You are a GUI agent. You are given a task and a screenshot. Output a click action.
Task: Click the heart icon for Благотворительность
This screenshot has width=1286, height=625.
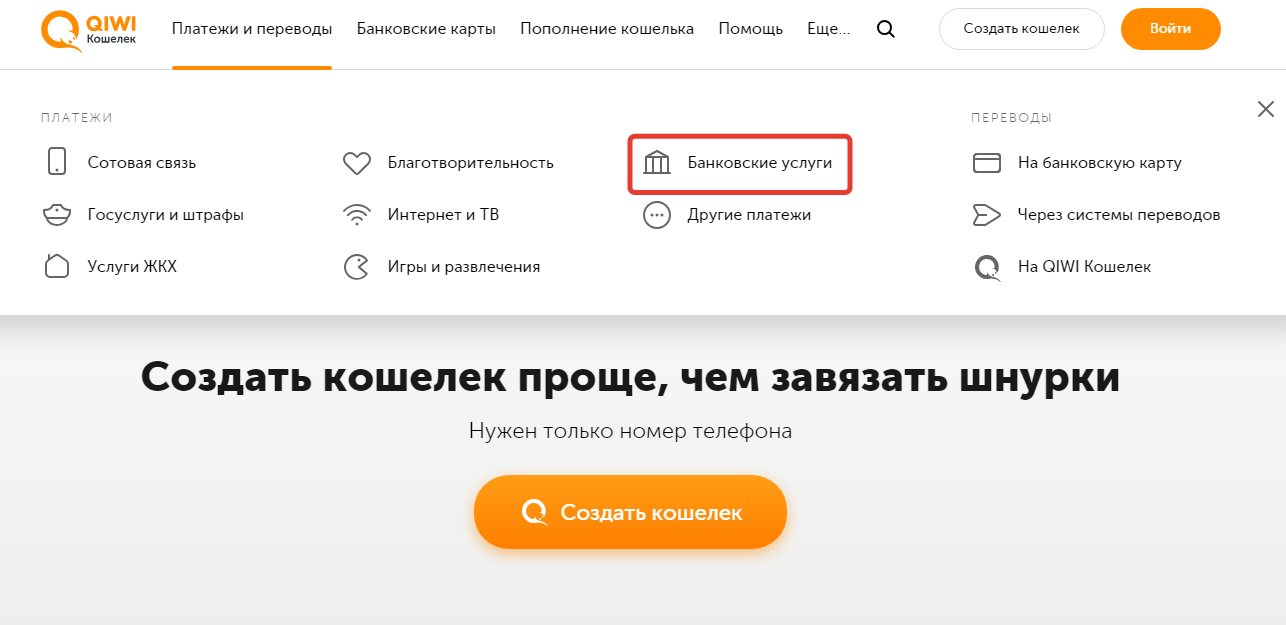click(357, 161)
